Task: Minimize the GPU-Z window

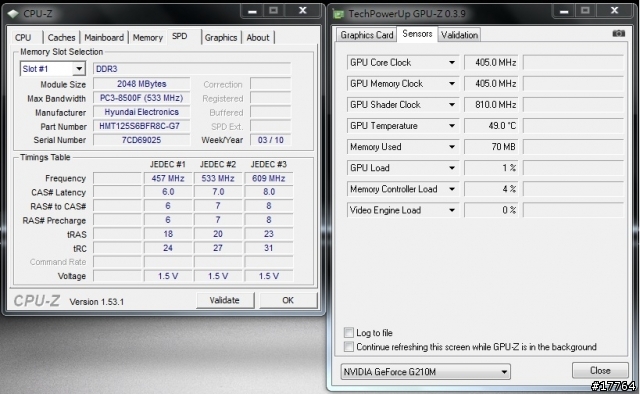Action: (x=564, y=11)
